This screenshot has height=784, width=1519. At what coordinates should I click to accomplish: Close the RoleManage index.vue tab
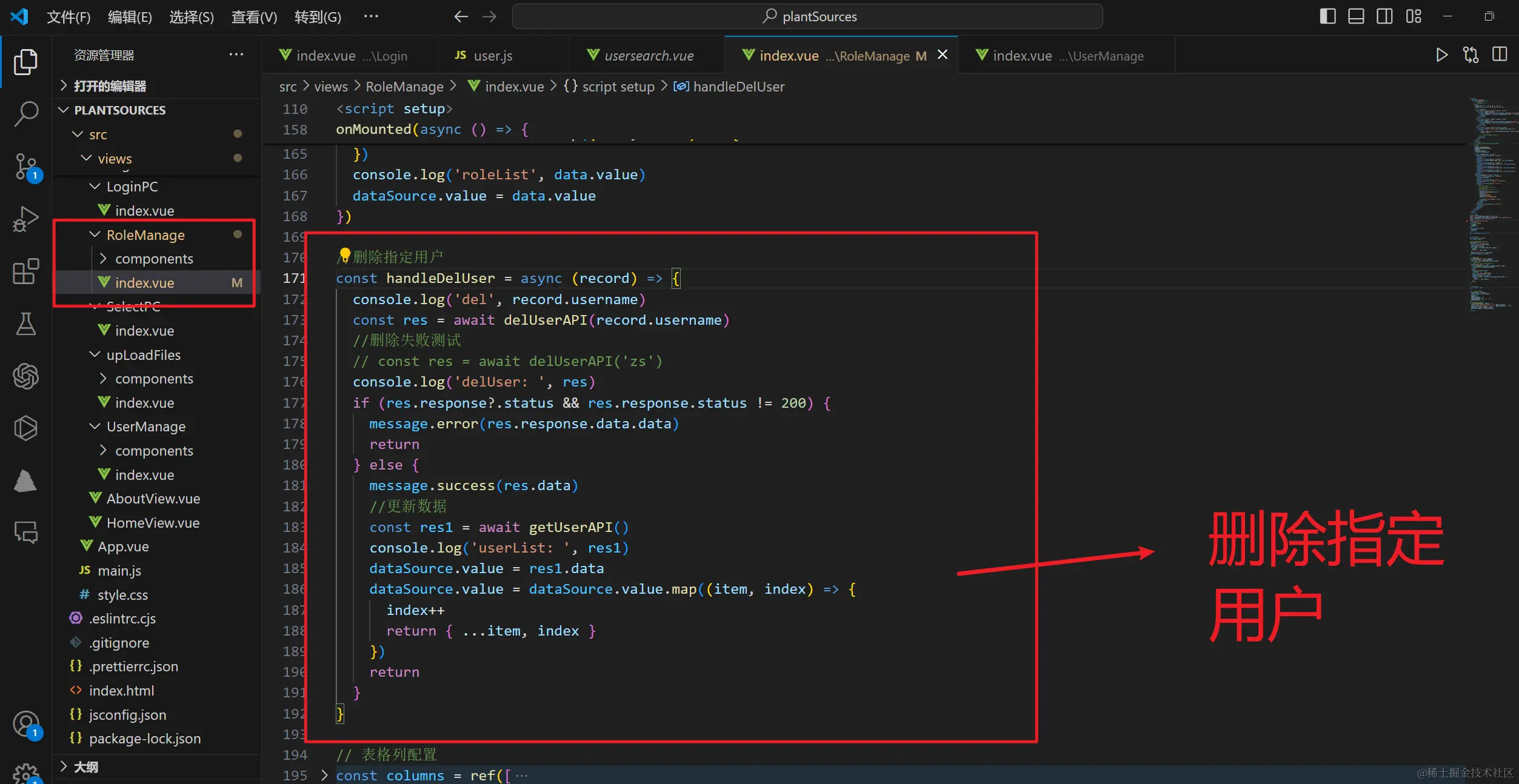[x=943, y=55]
